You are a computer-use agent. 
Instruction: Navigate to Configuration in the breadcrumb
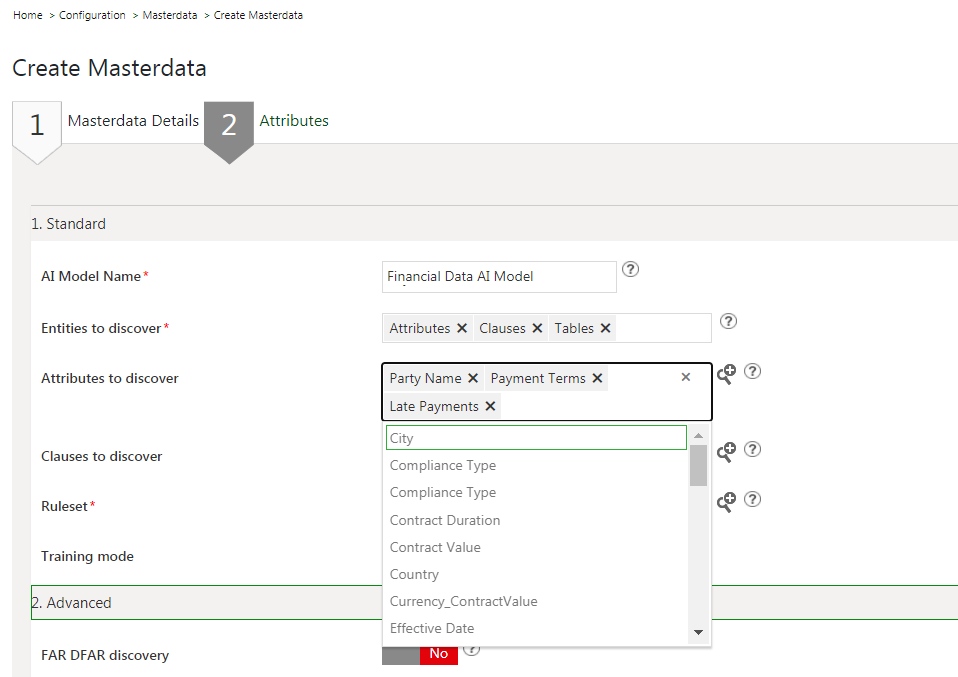pyautogui.click(x=92, y=15)
